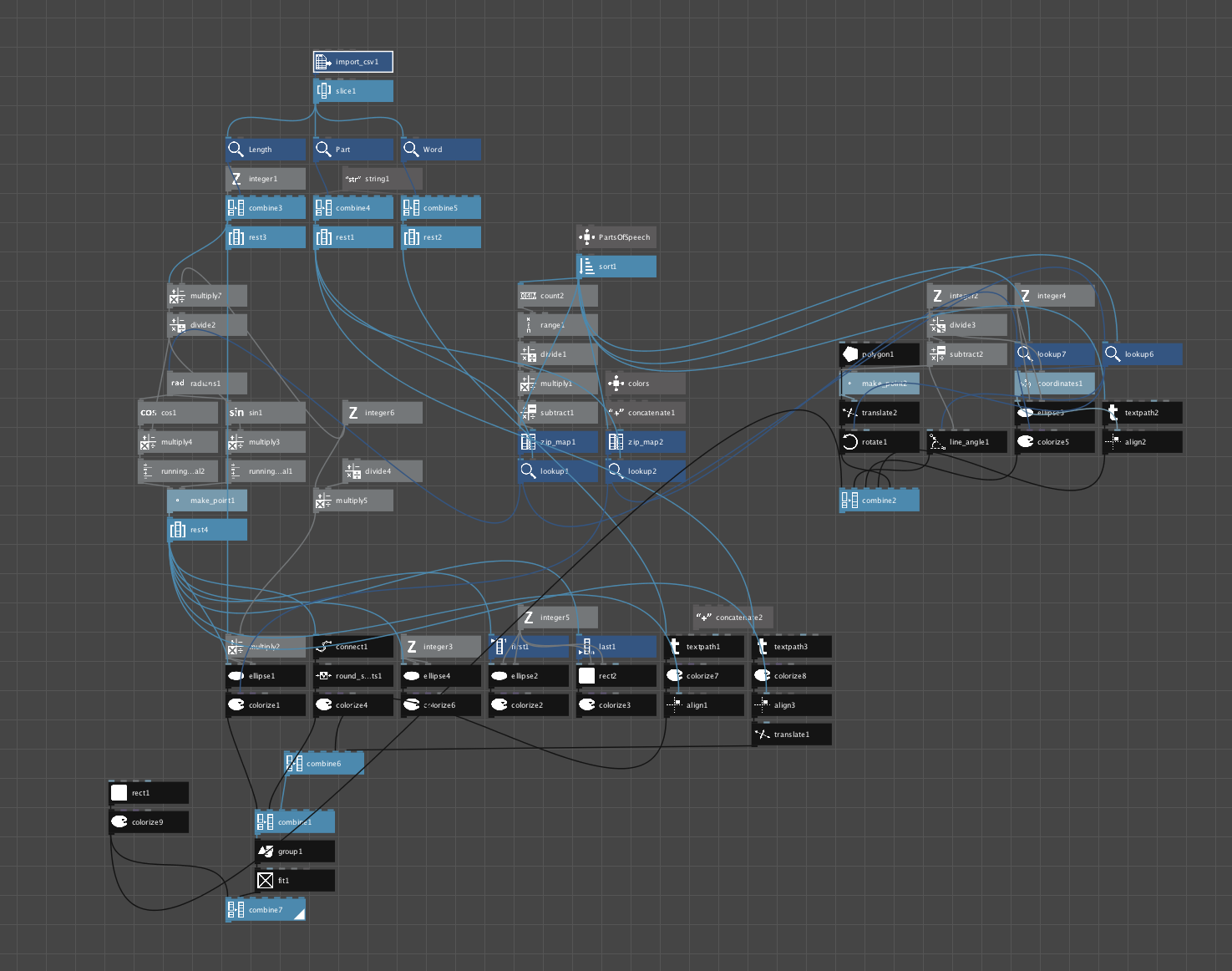The width and height of the screenshot is (1232, 971).
Task: Select the zip_map1 node icon
Action: [528, 442]
